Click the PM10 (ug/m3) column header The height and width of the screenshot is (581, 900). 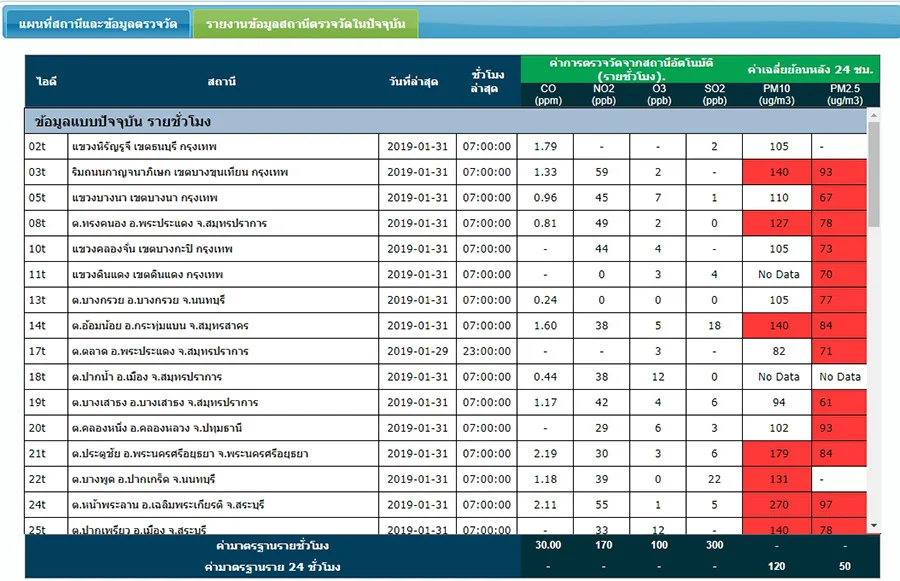(x=777, y=94)
